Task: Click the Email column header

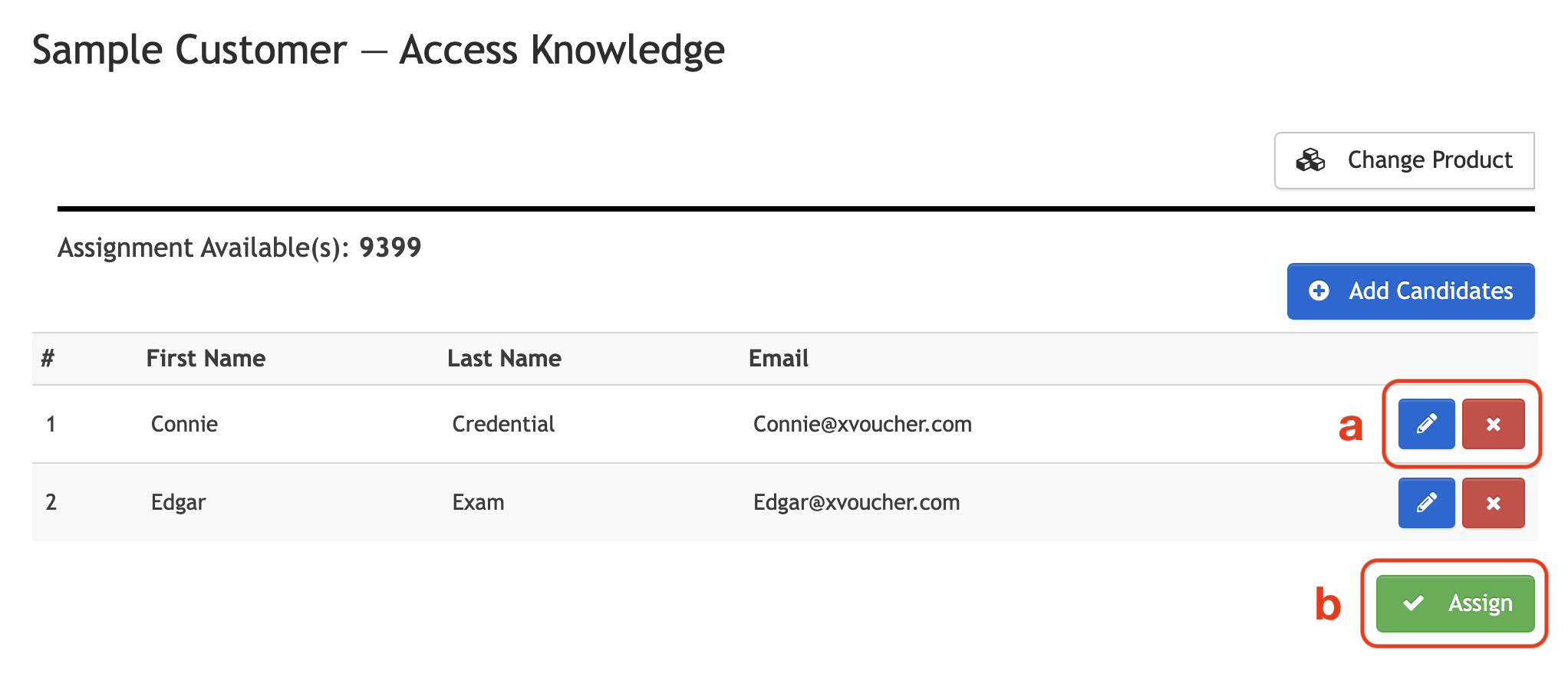Action: 778,358
